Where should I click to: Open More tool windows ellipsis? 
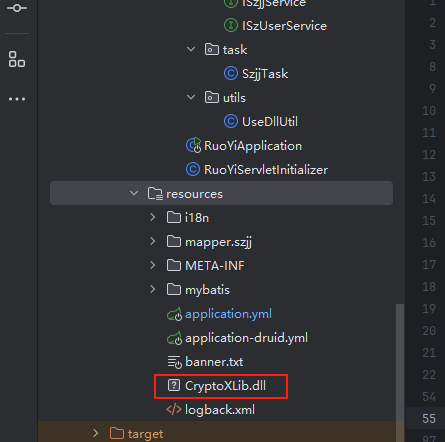(x=17, y=99)
